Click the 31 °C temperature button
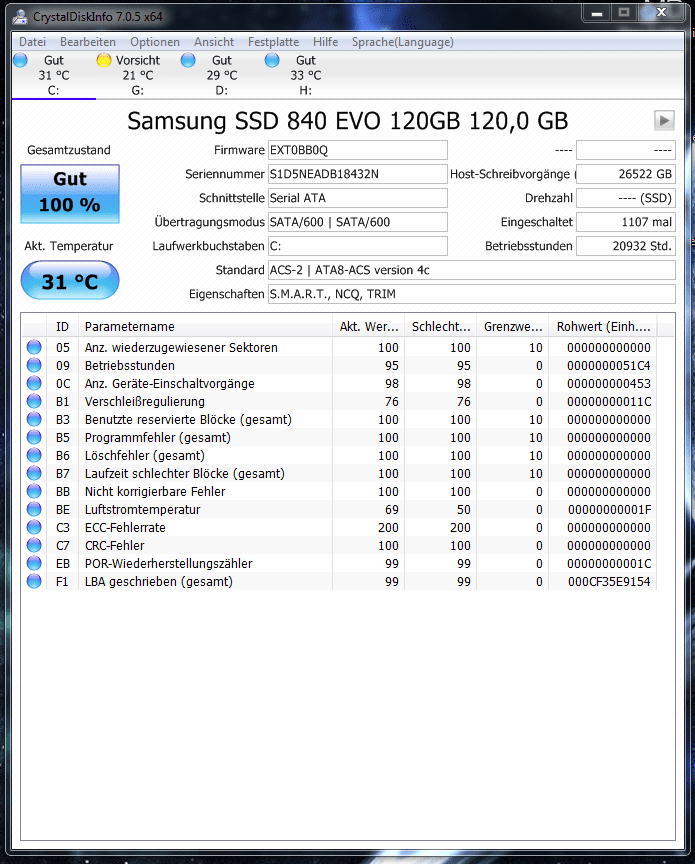 [x=70, y=280]
